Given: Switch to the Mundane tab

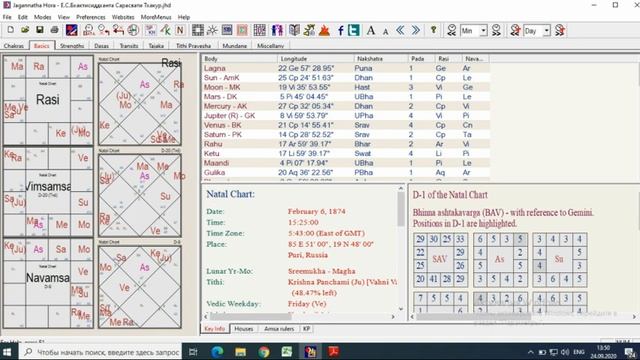Looking at the screenshot, I should click(235, 46).
